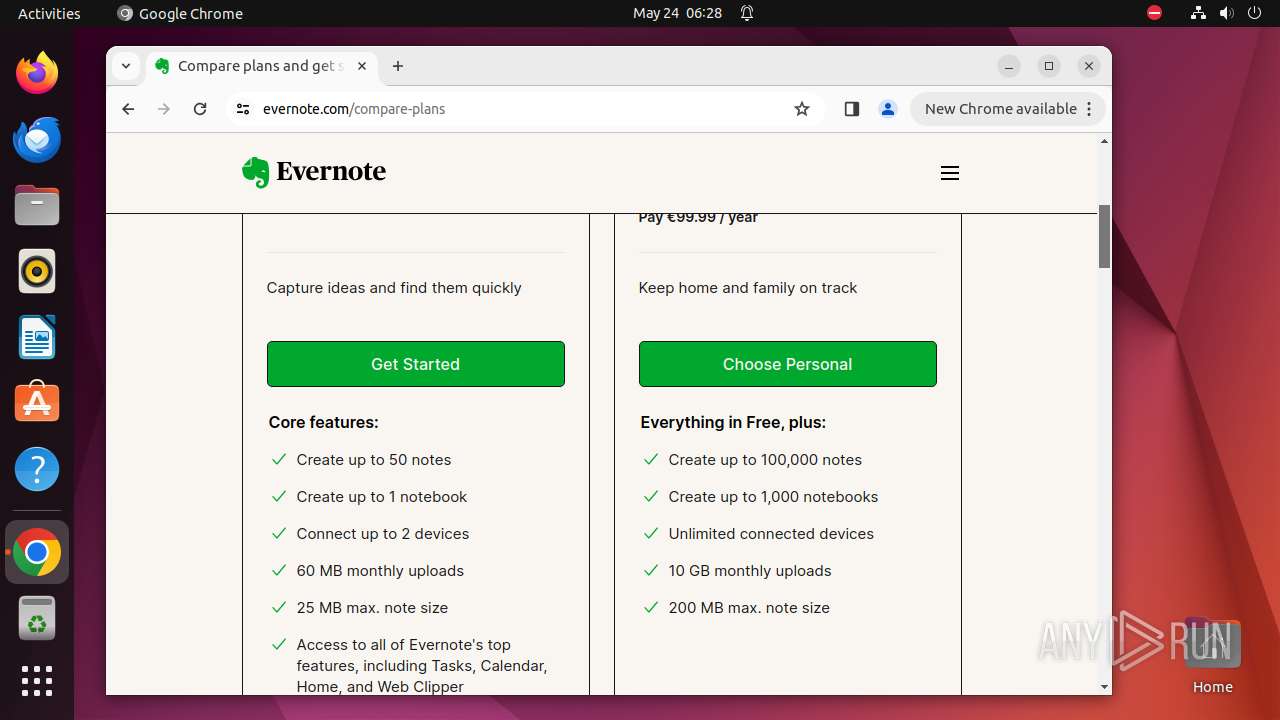Click 'Everything in Free, plus:' heading

(x=733, y=423)
